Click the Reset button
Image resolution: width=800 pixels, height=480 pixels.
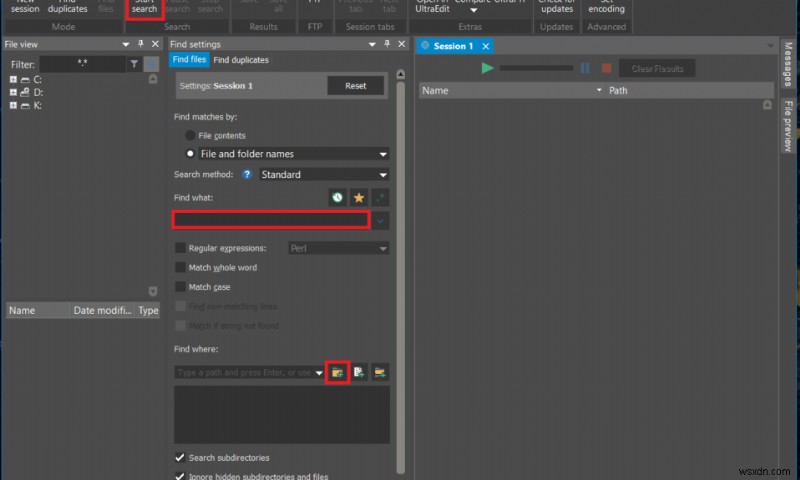[x=355, y=86]
